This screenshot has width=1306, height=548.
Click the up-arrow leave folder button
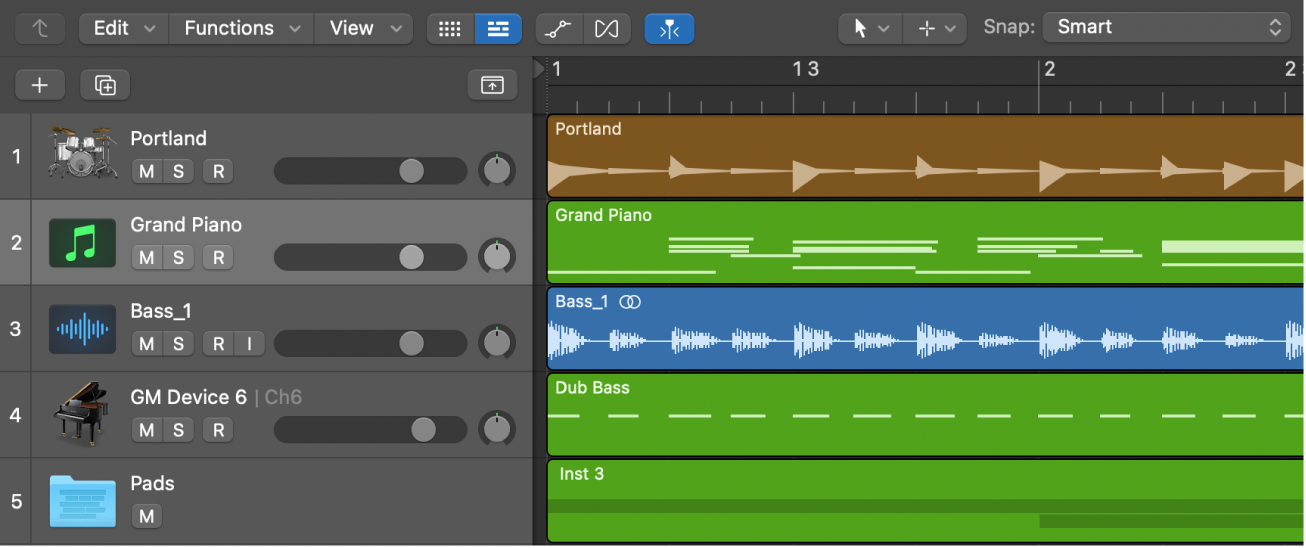point(40,28)
